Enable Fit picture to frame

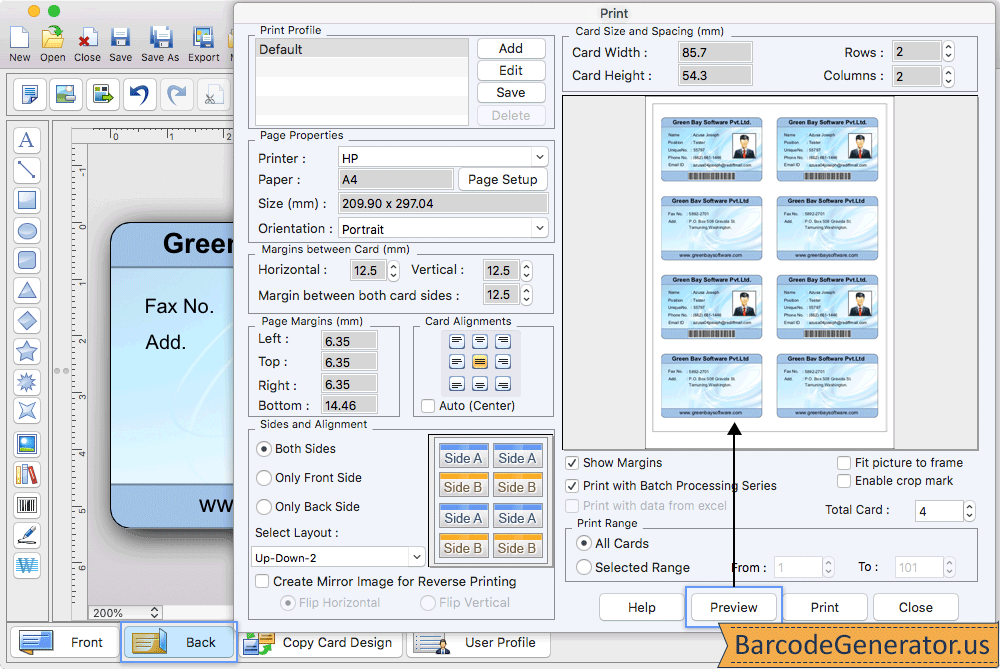(x=844, y=463)
